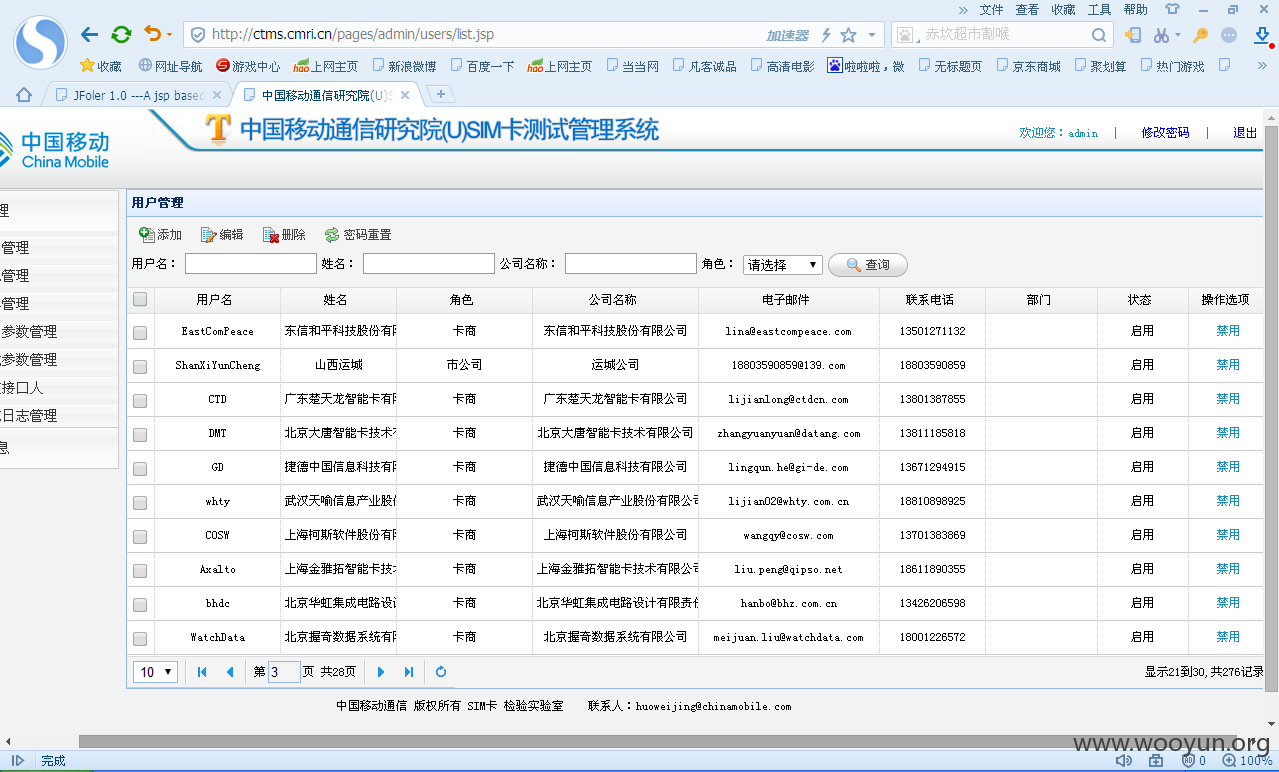
Task: Open the 收藏 menu in menu bar
Action: click(1063, 9)
